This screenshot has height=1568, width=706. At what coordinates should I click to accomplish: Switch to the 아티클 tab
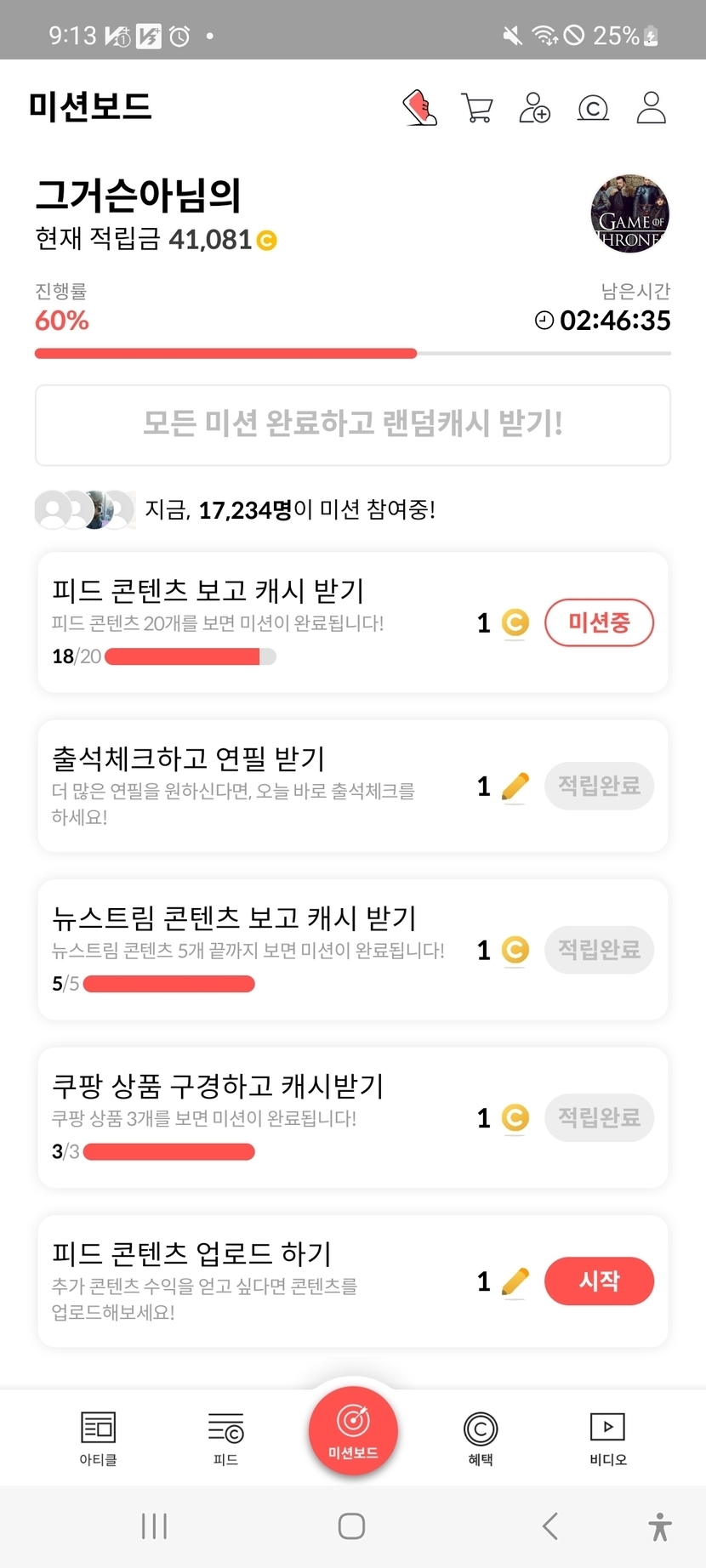[98, 1438]
